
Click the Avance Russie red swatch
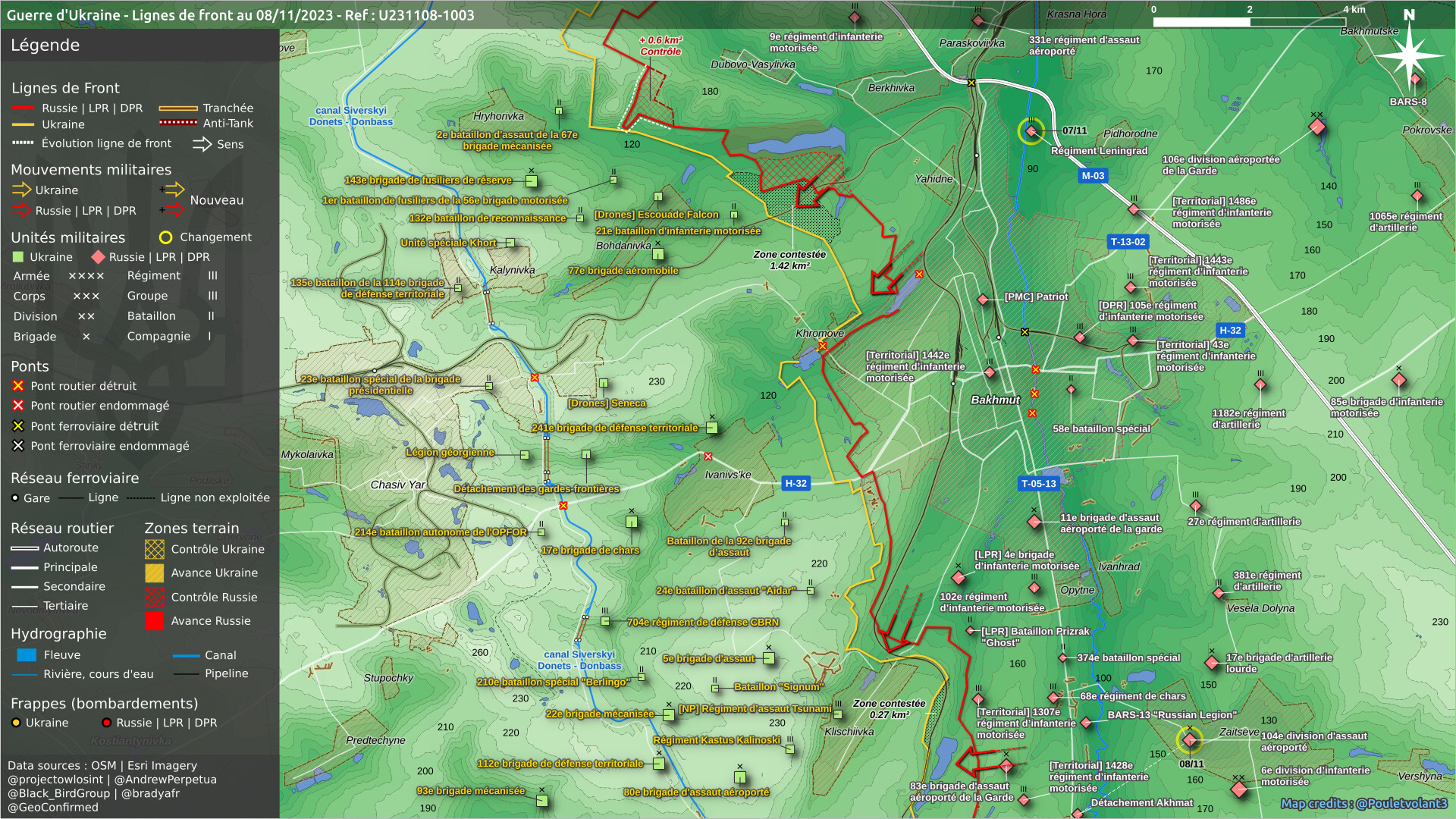pyautogui.click(x=154, y=621)
